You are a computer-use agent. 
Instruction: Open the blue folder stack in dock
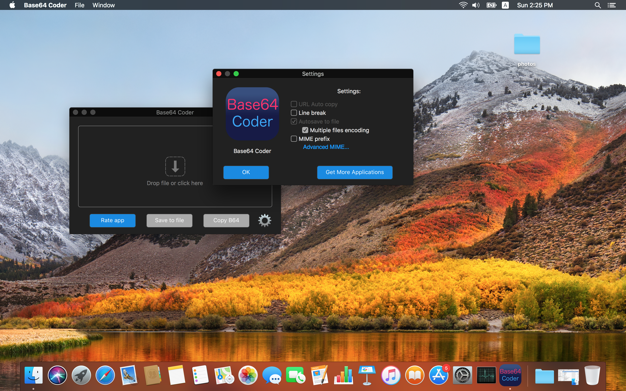[544, 376]
